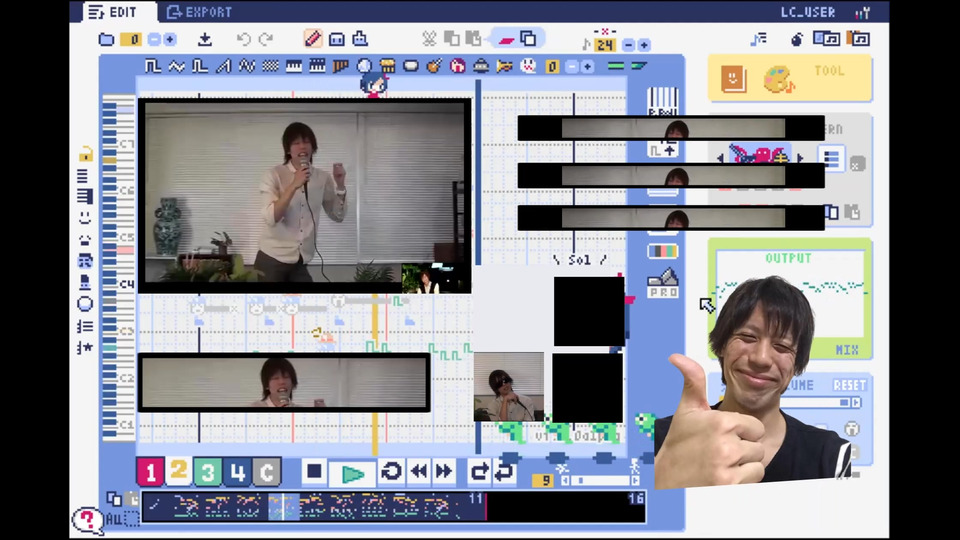The height and width of the screenshot is (540, 960).
Task: Switch to the EXPORT tab
Action: (x=200, y=12)
